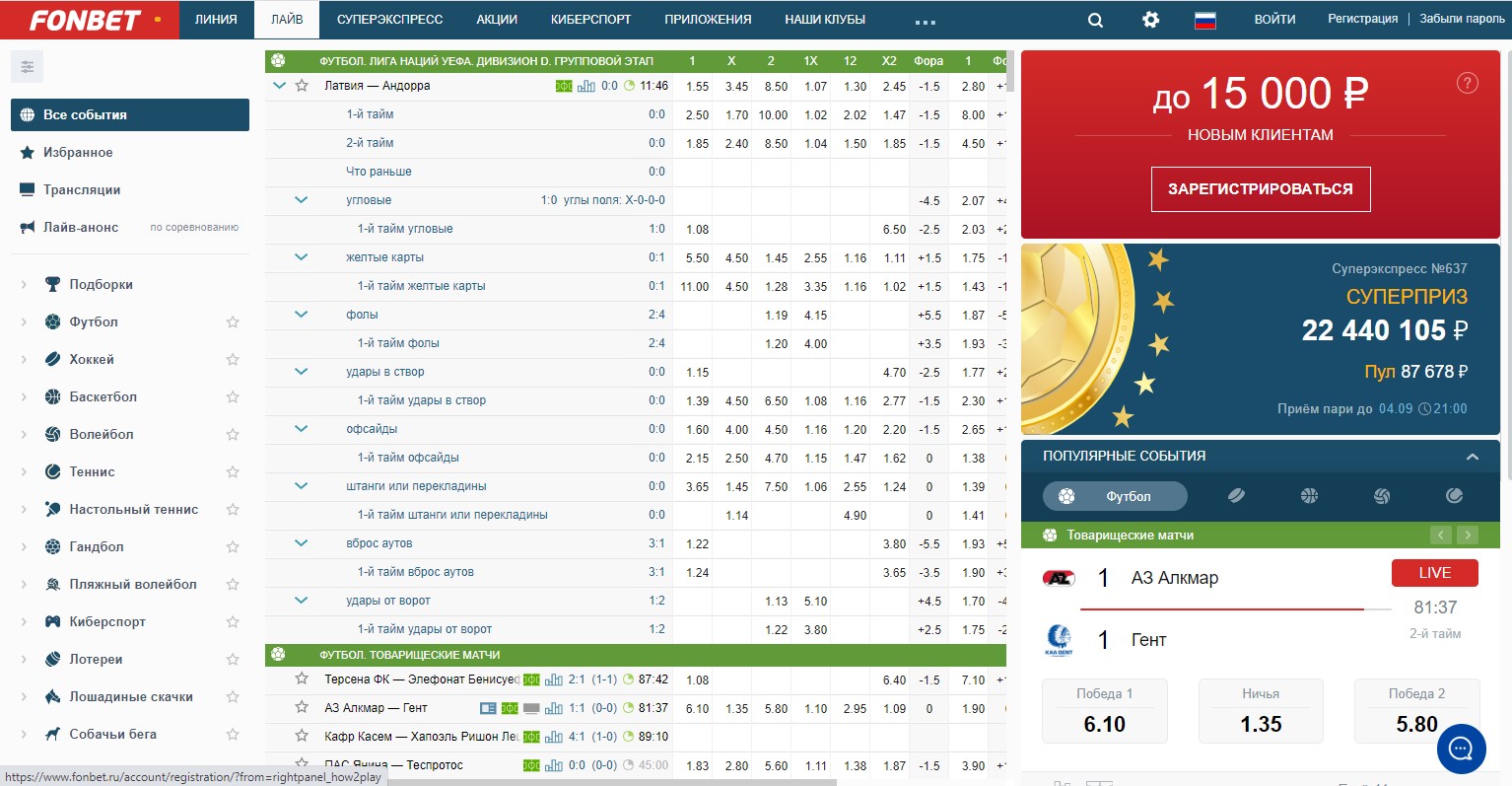1512x786 pixels.
Task: Click the Регистрация link in the header
Action: pos(1362,19)
